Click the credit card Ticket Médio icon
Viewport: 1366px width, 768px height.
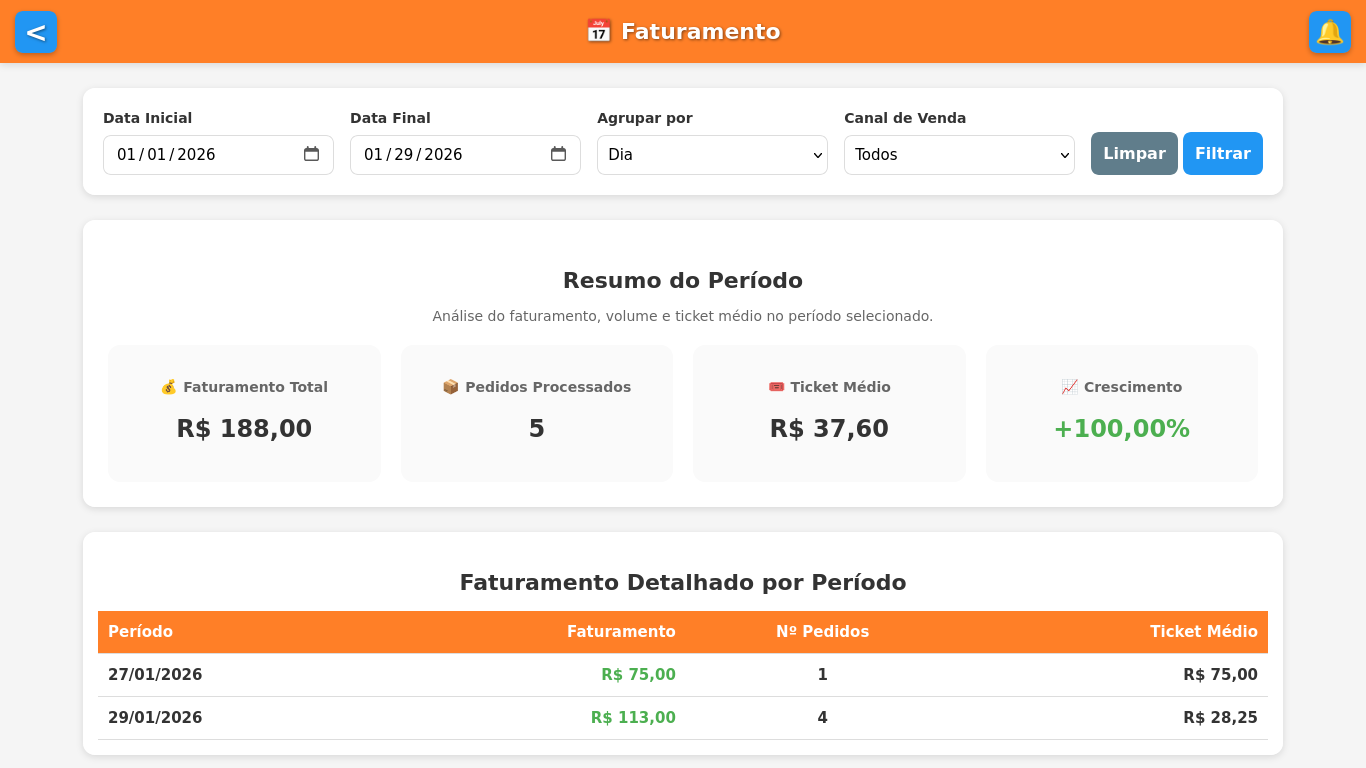(x=777, y=386)
